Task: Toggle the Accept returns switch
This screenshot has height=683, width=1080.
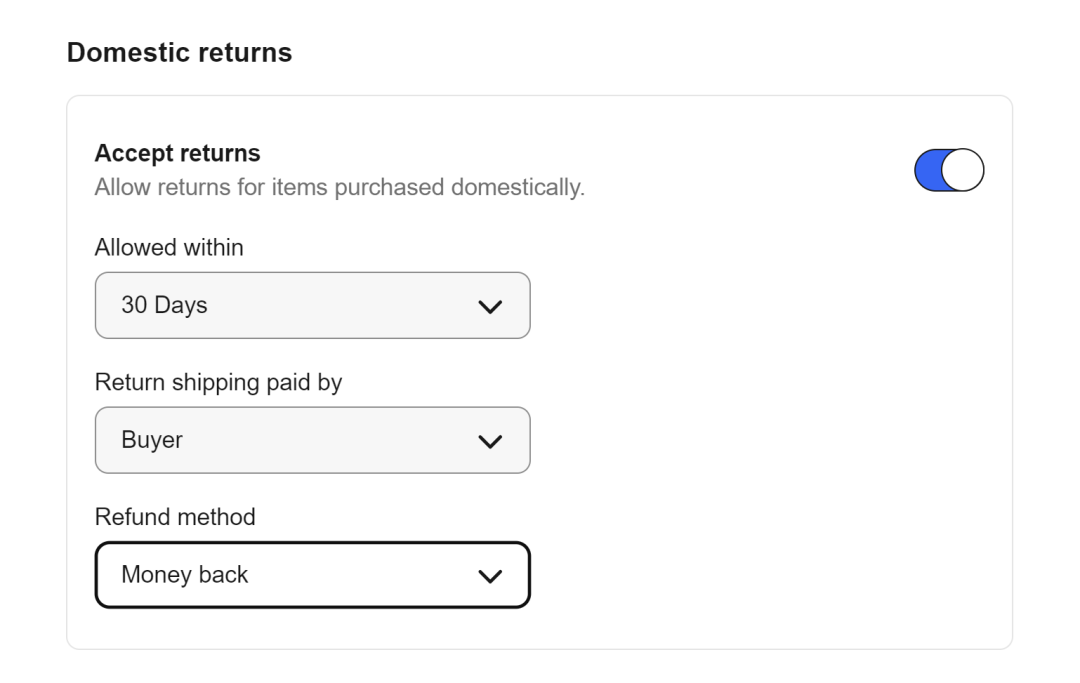Action: 949,170
